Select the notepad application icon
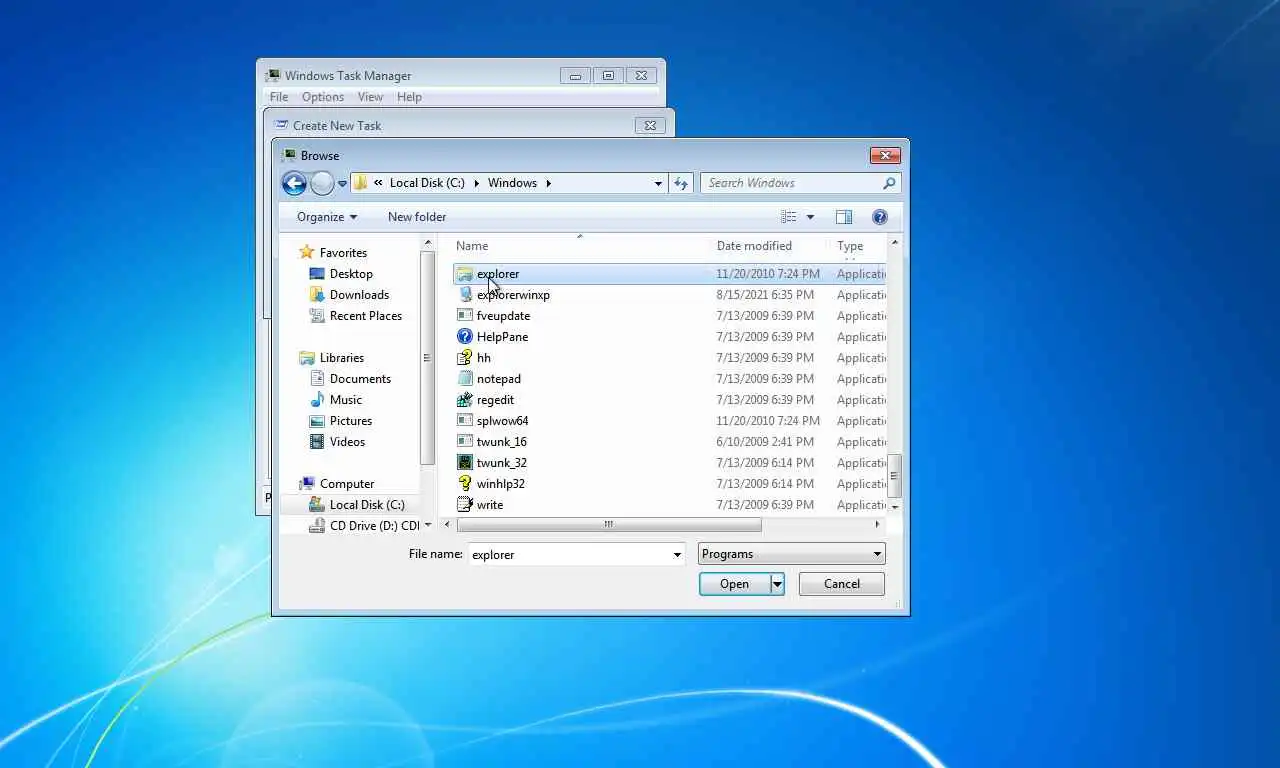Viewport: 1280px width, 768px height. tap(465, 379)
